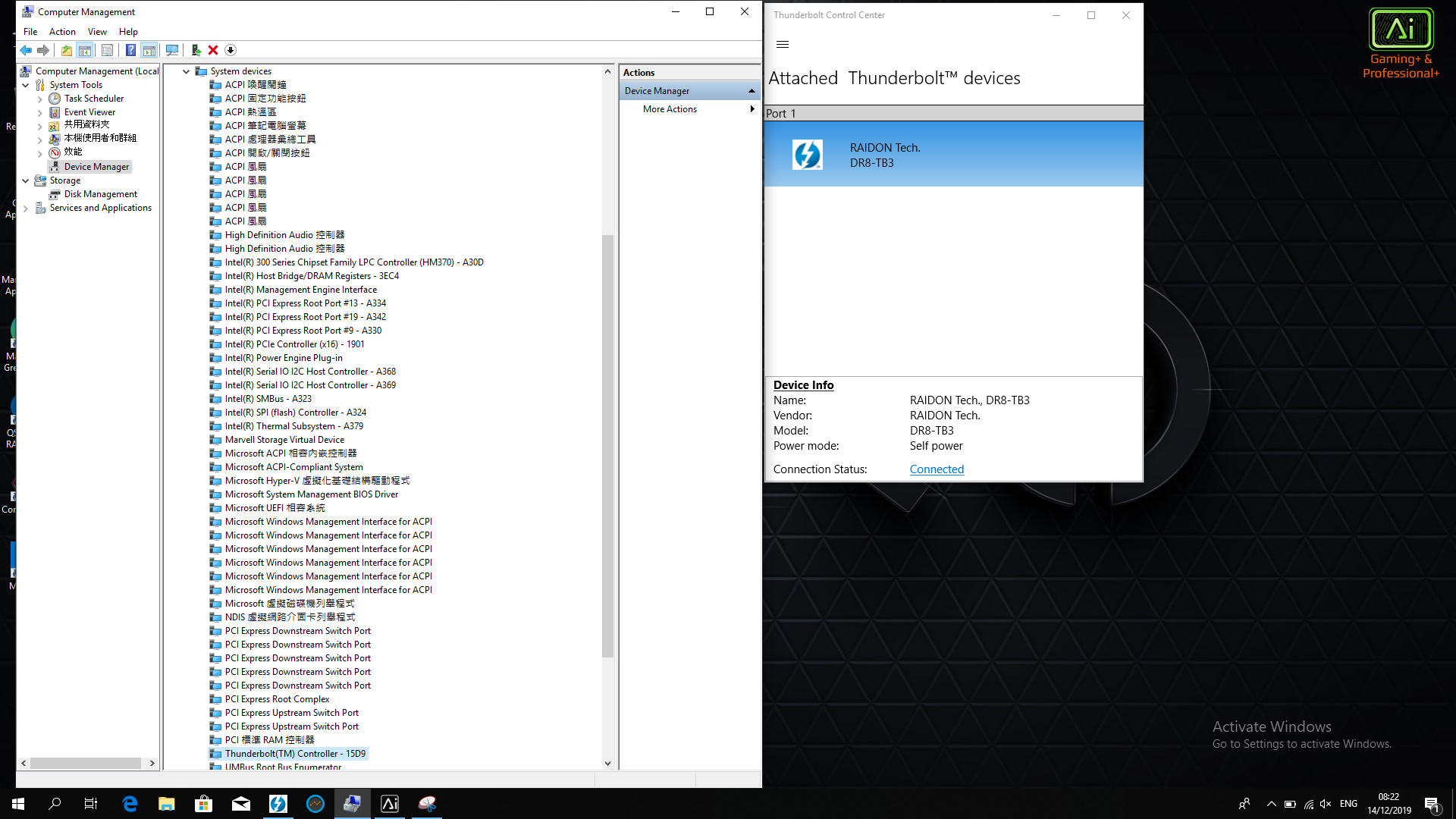Viewport: 1456px width, 819px height.
Task: Open the Thunderbolt hamburger menu
Action: coord(783,45)
